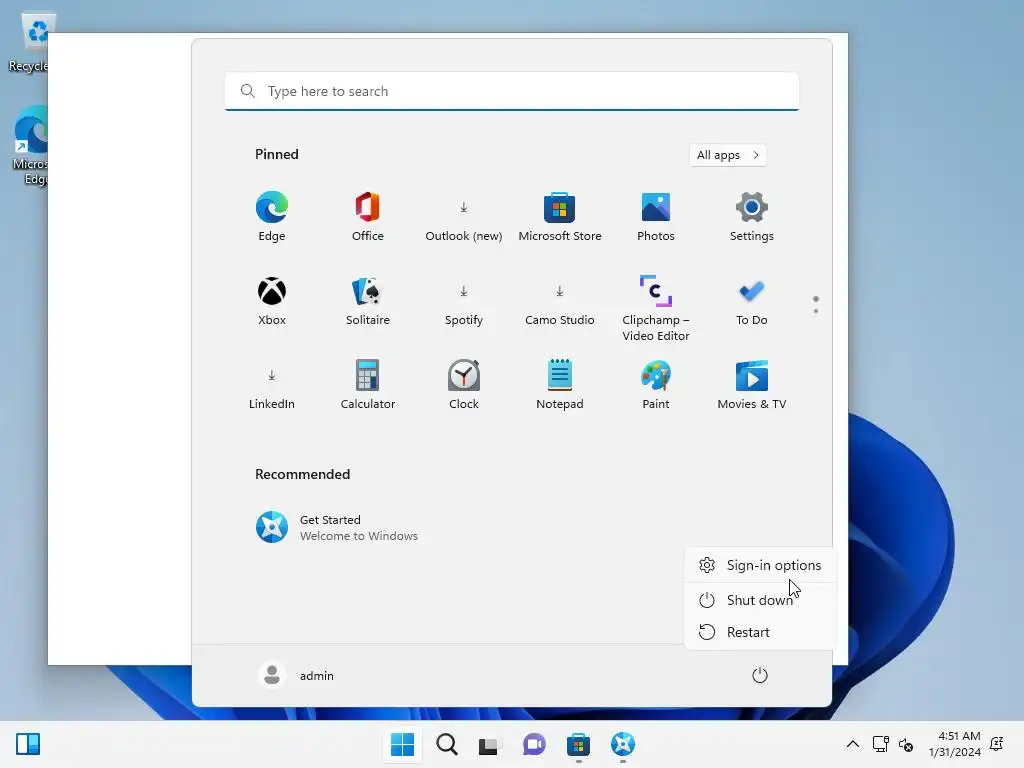The image size is (1024, 768).
Task: Open Get Started recommended item
Action: [x=336, y=527]
